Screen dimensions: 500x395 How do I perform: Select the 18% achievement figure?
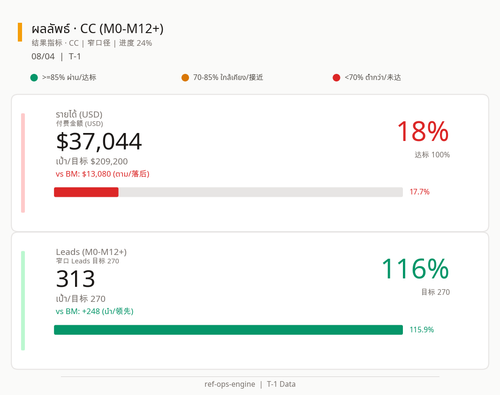(x=423, y=131)
